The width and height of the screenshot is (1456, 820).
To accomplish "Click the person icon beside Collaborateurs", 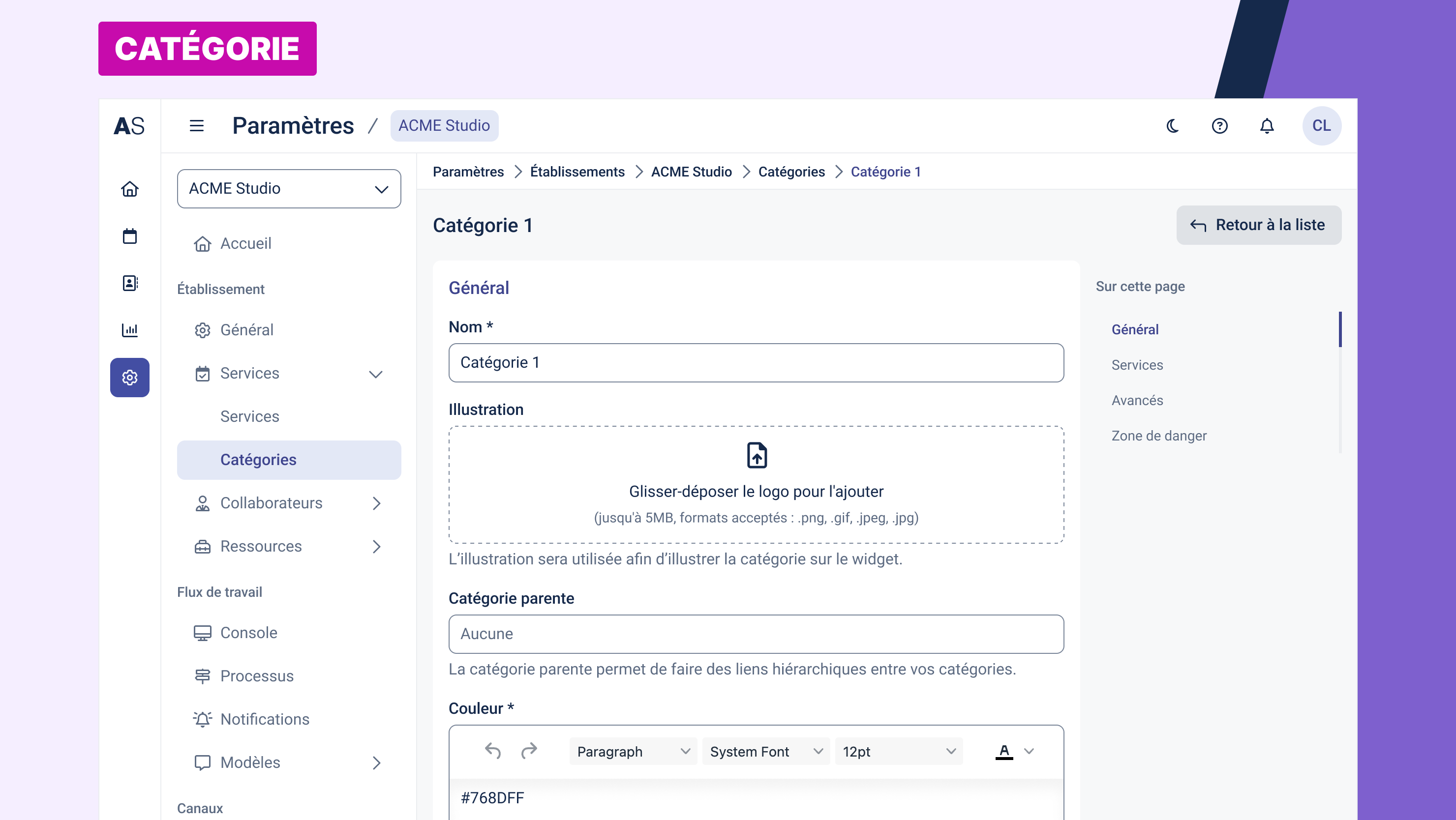I will 202,504.
